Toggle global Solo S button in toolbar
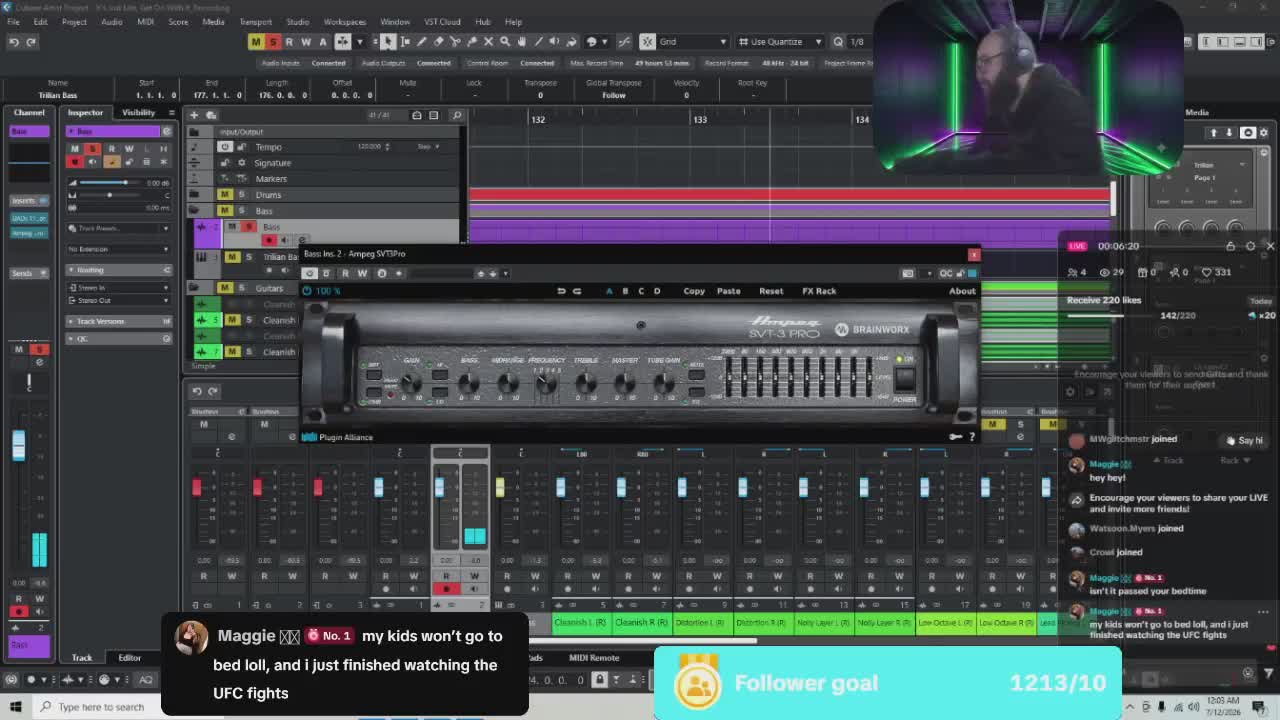The image size is (1280, 720). click(272, 42)
